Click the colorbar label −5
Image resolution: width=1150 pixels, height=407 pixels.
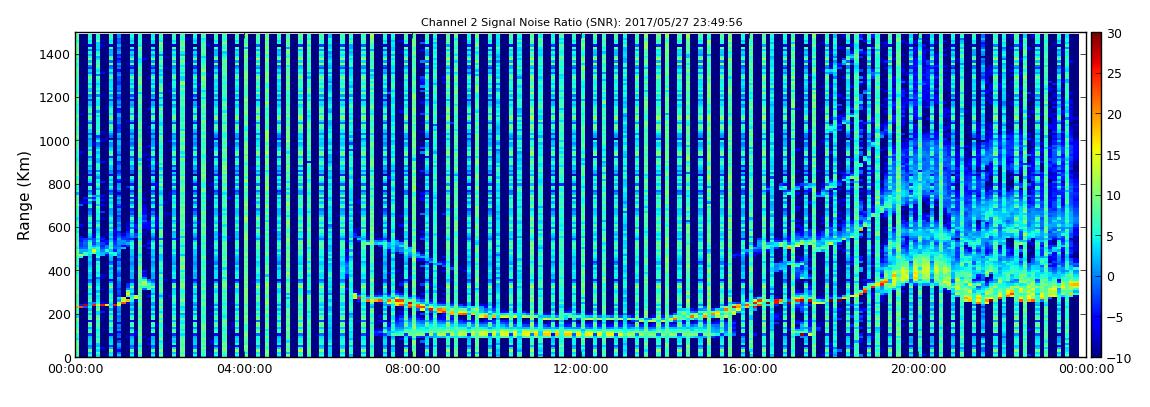point(1115,317)
